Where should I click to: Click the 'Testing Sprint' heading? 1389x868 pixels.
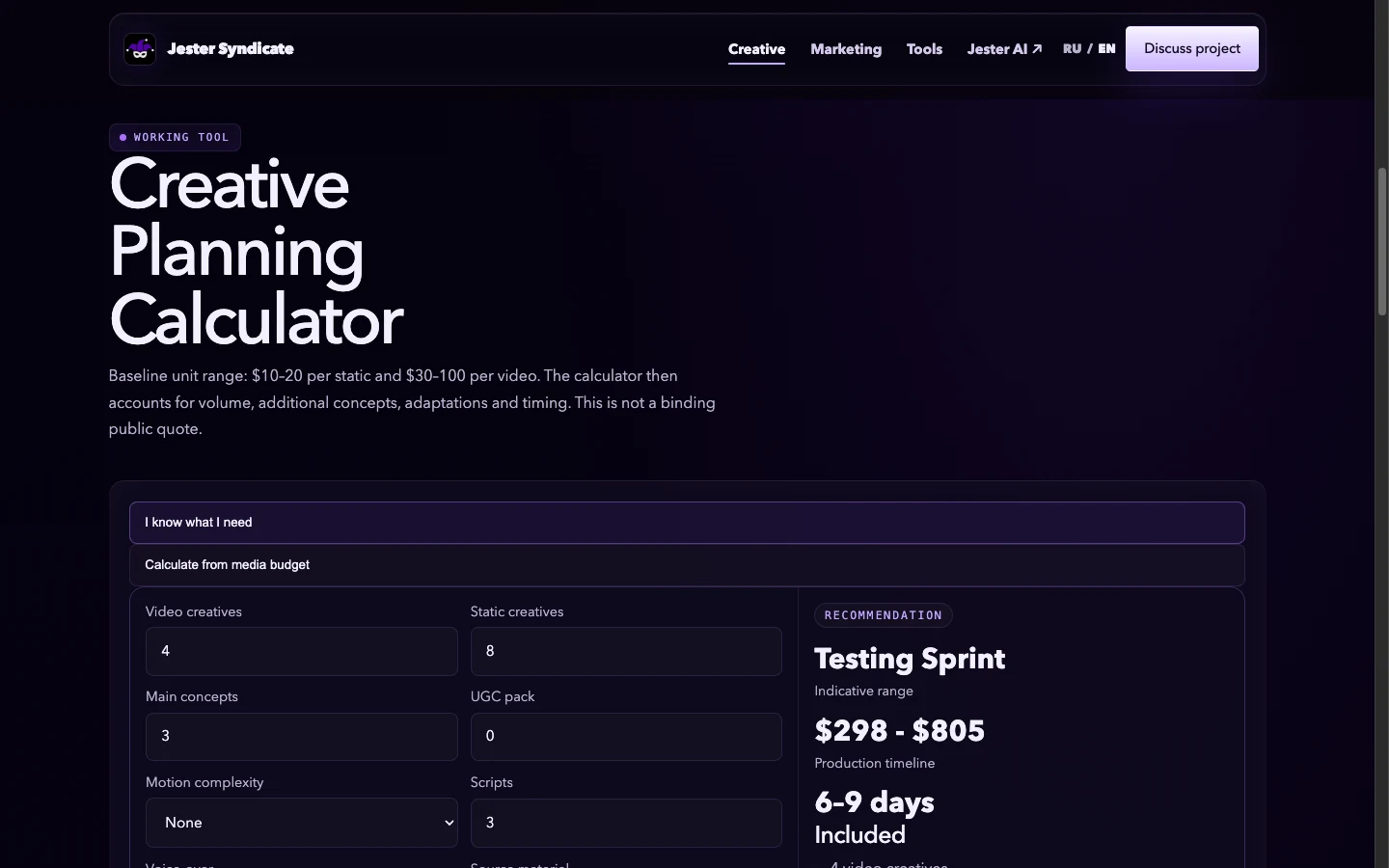pyautogui.click(x=910, y=659)
